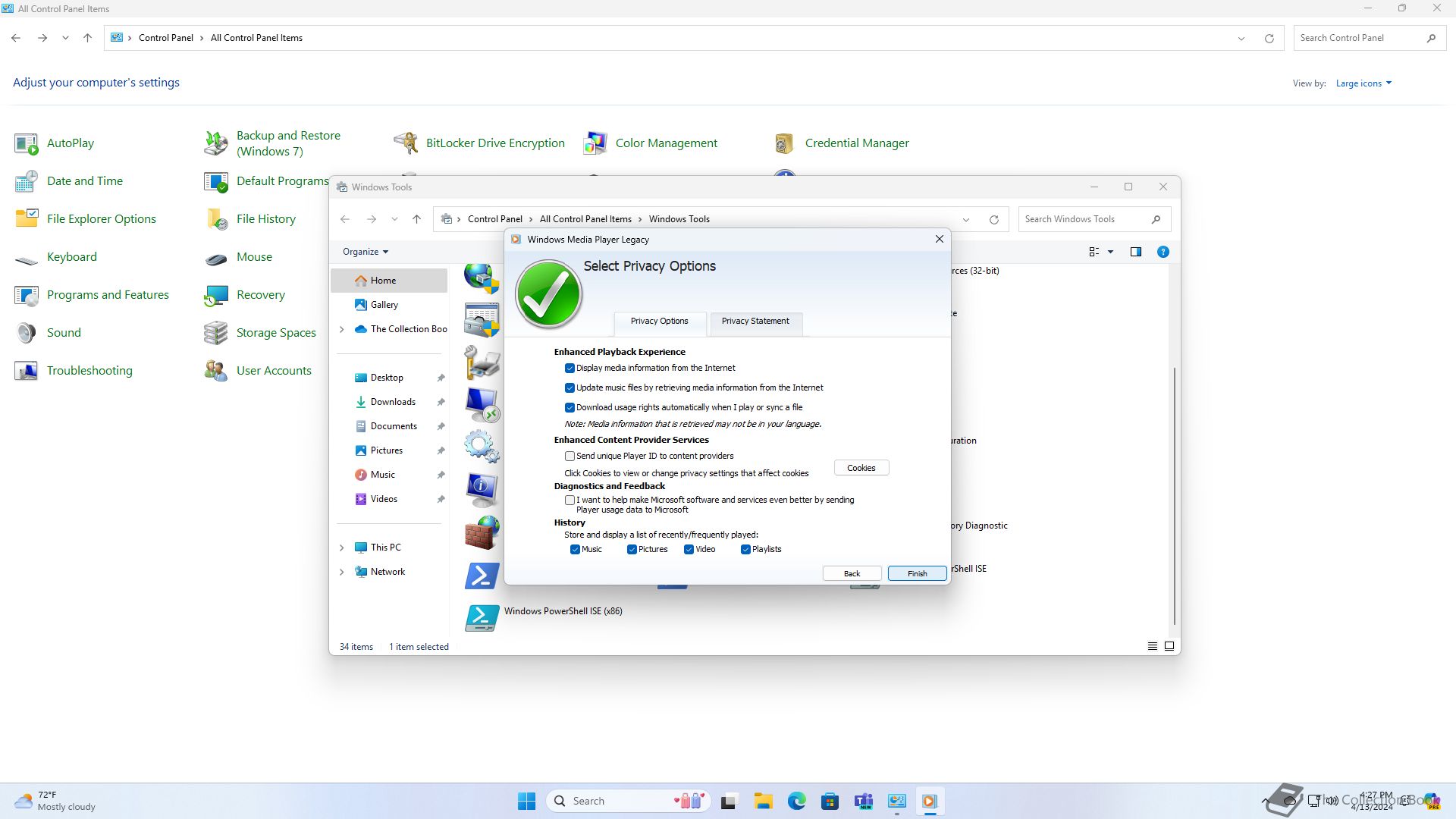
Task: Open Keyboard settings
Action: point(56,257)
